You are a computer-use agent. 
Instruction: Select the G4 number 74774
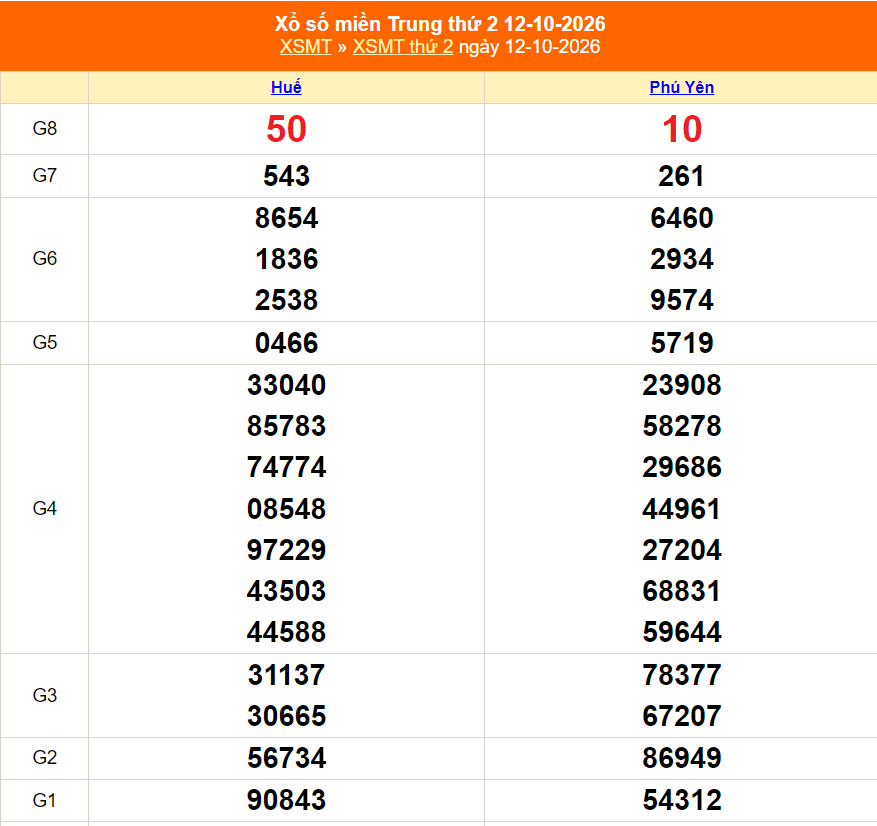pyautogui.click(x=286, y=468)
